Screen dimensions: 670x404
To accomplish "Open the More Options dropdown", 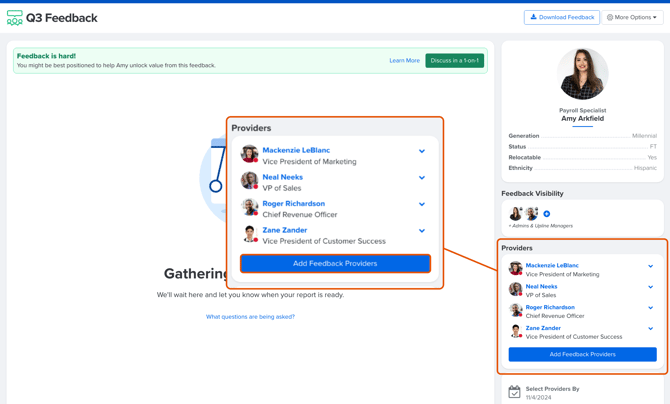I will point(632,17).
